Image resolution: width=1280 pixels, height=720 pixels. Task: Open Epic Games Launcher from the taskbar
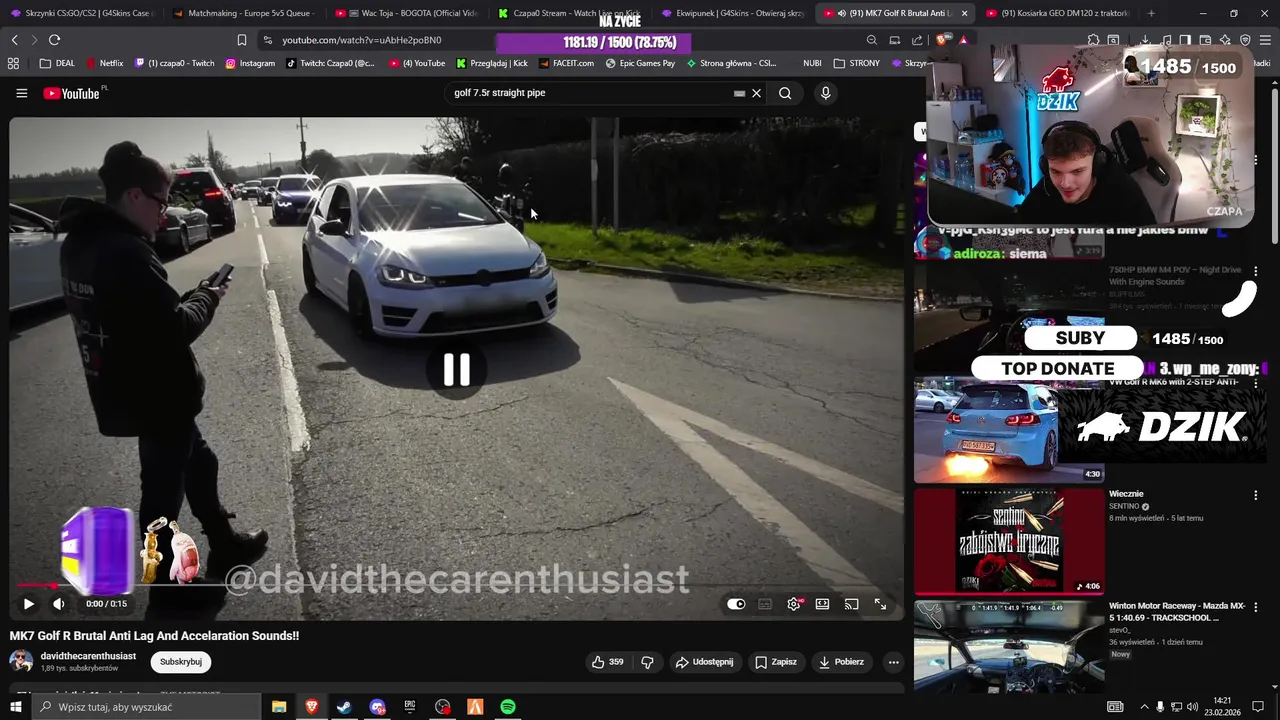[x=410, y=707]
